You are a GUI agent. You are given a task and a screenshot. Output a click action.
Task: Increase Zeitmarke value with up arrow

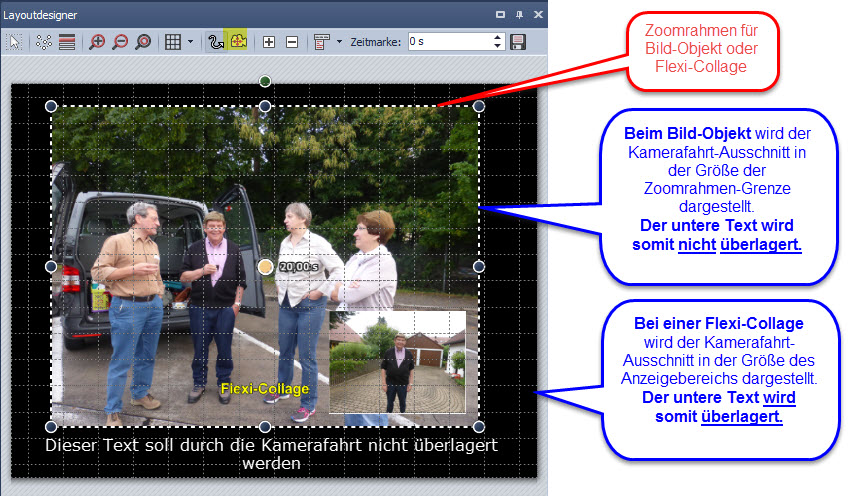coord(498,38)
